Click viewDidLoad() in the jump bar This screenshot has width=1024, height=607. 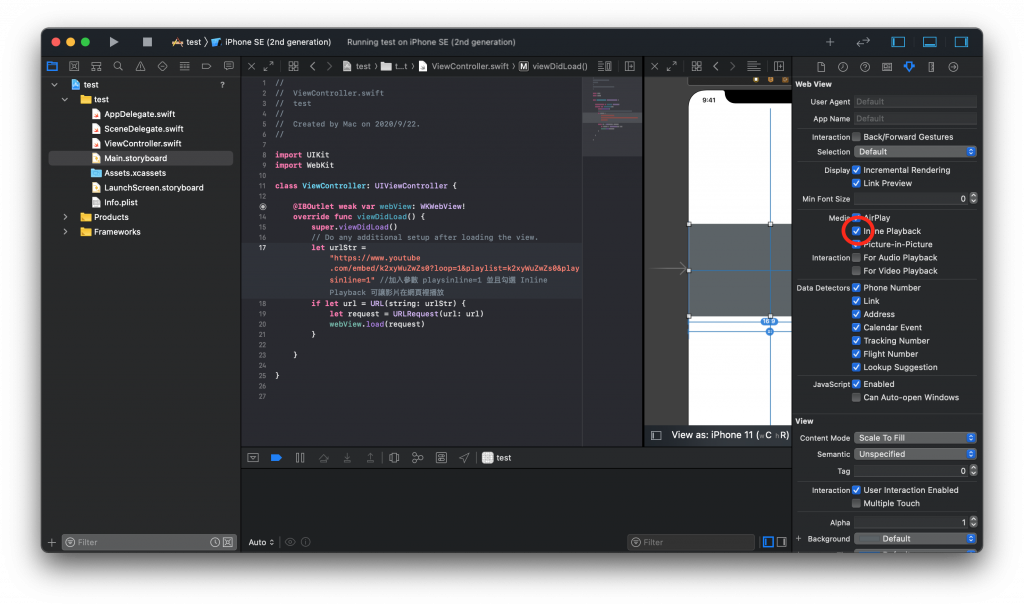[x=559, y=66]
